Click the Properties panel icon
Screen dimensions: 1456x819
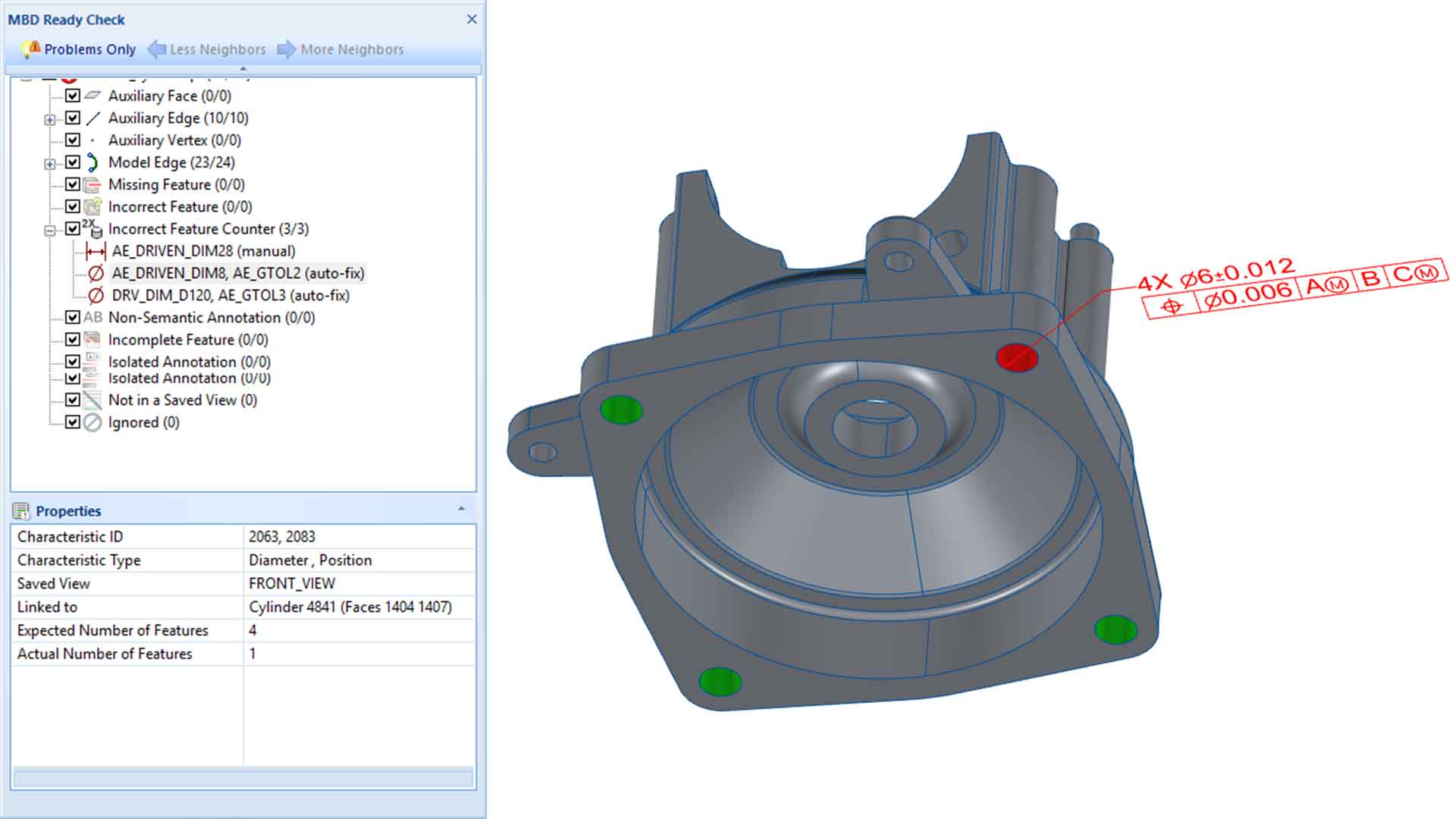(x=21, y=511)
